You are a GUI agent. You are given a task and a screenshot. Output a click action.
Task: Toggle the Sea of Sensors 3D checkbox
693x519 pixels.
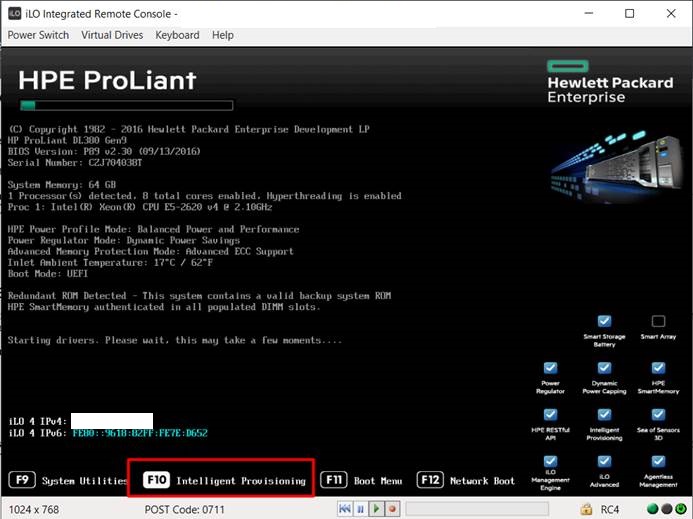tap(658, 414)
